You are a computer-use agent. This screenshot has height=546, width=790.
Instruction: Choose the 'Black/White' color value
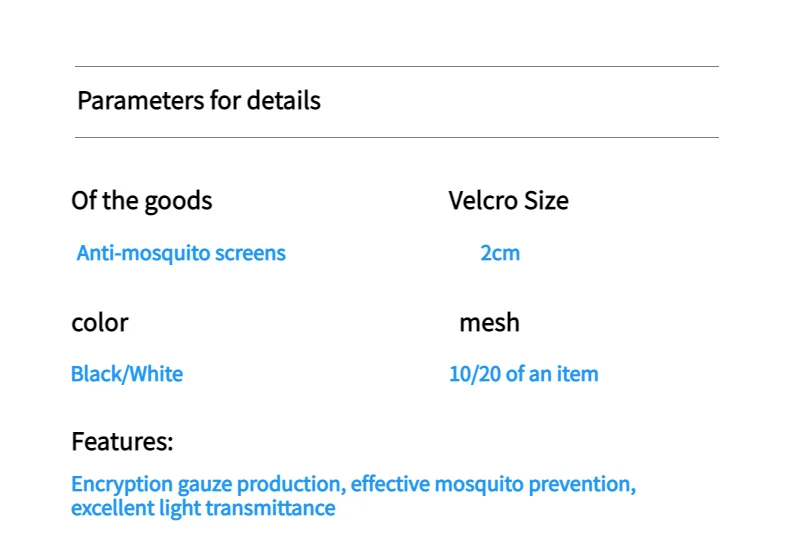pyautogui.click(x=127, y=375)
